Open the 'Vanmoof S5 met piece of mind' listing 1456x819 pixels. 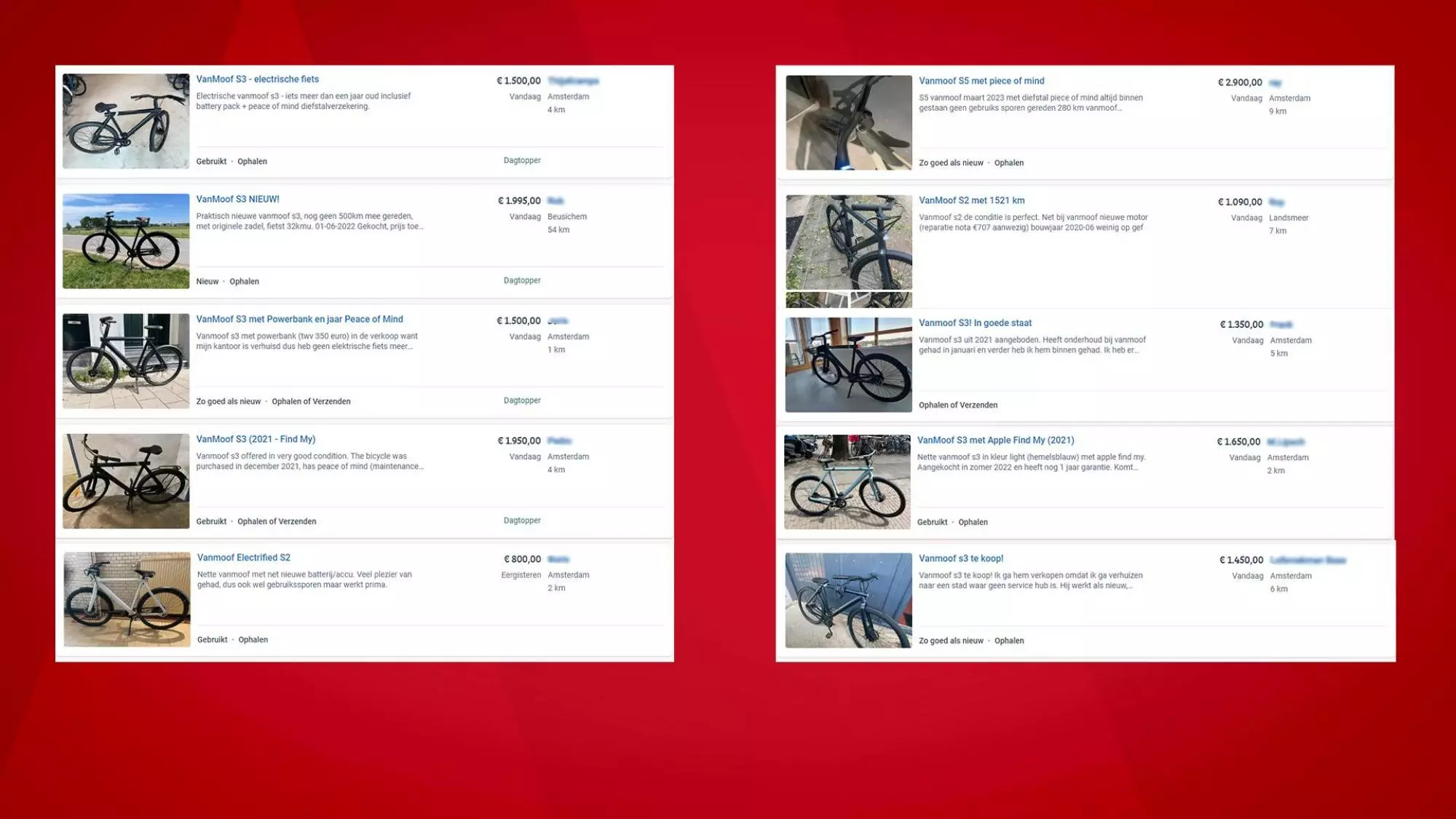click(981, 81)
